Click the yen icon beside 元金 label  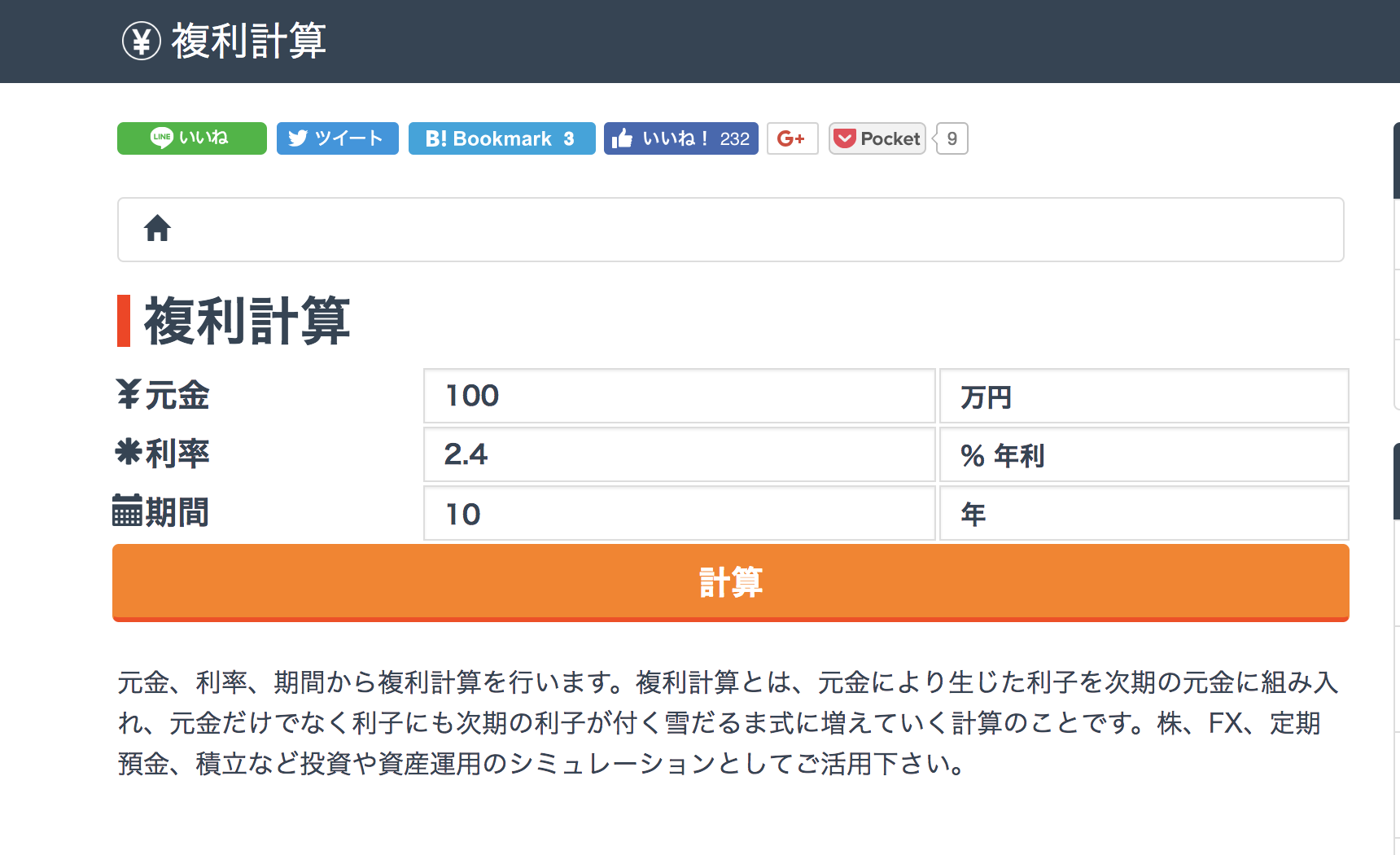[129, 395]
